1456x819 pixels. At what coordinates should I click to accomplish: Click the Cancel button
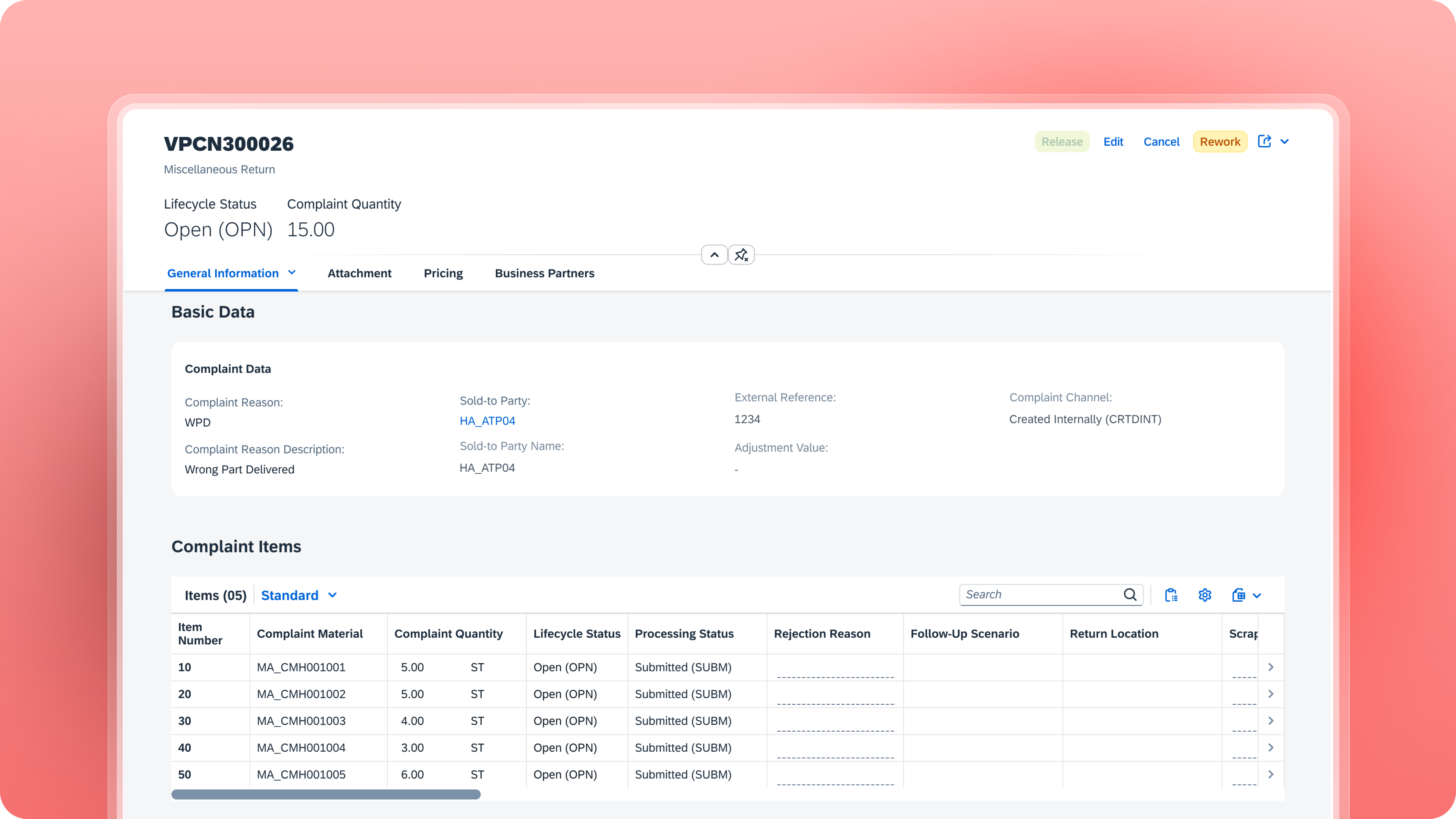1162,142
